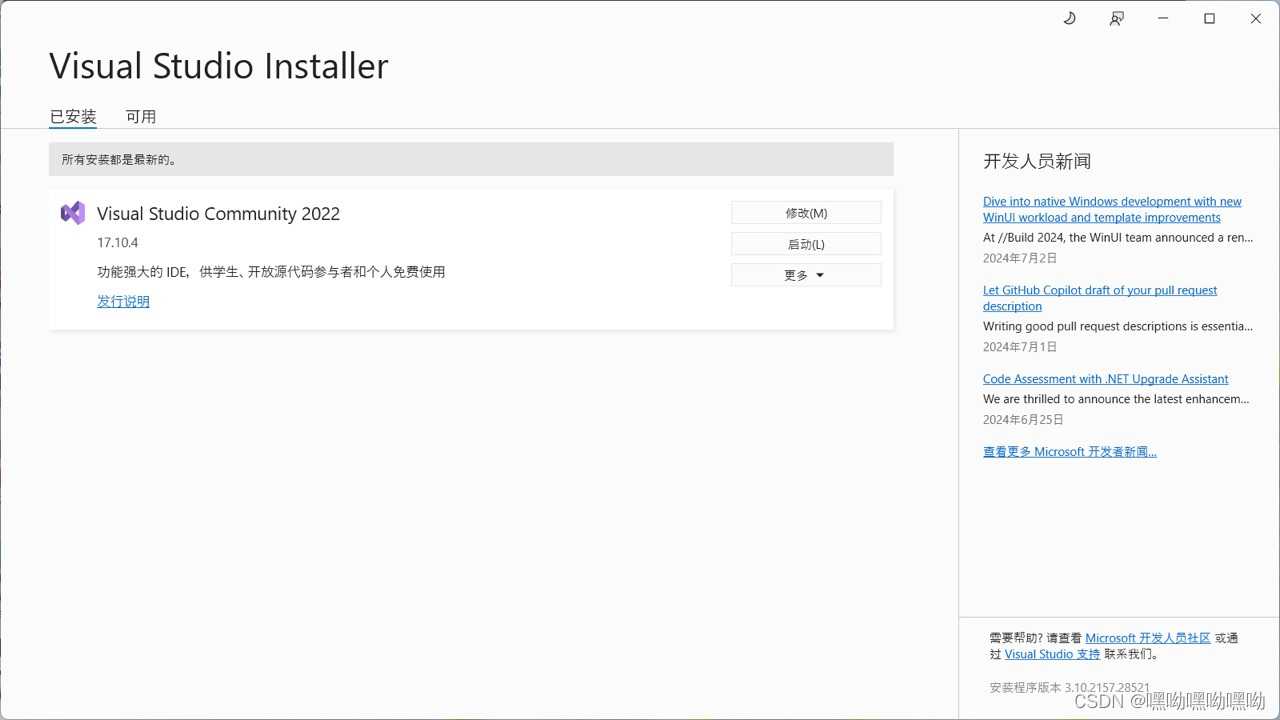Click the date 2024年7月2日
Image resolution: width=1280 pixels, height=720 pixels.
click(1020, 258)
